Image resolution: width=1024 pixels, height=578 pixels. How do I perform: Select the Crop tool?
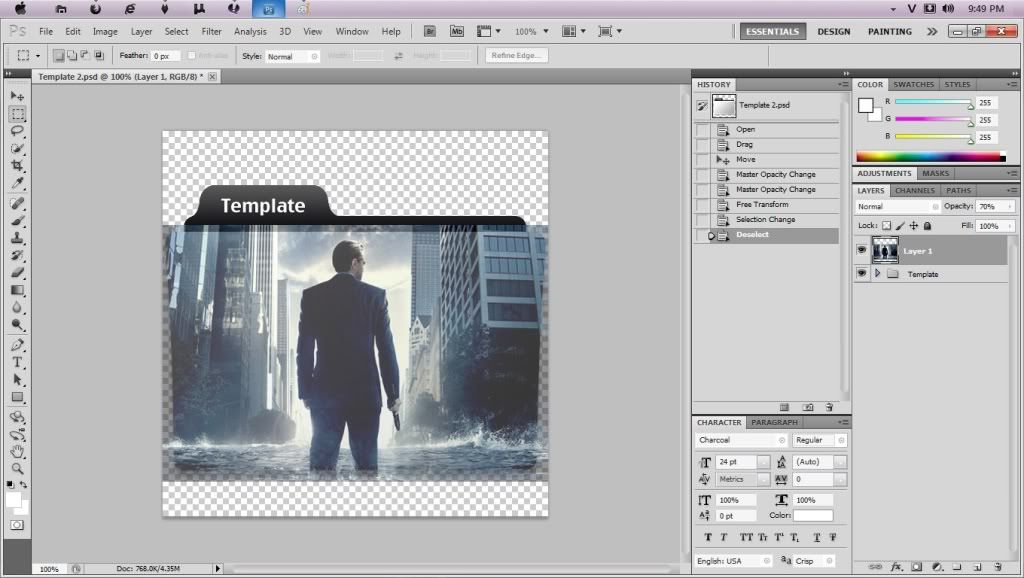(17, 165)
